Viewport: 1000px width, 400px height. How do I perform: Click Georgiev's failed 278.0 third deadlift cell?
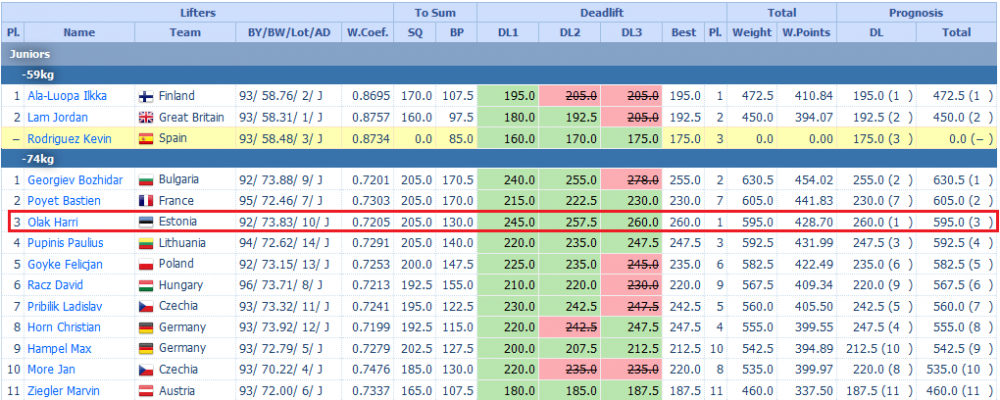pyautogui.click(x=631, y=180)
